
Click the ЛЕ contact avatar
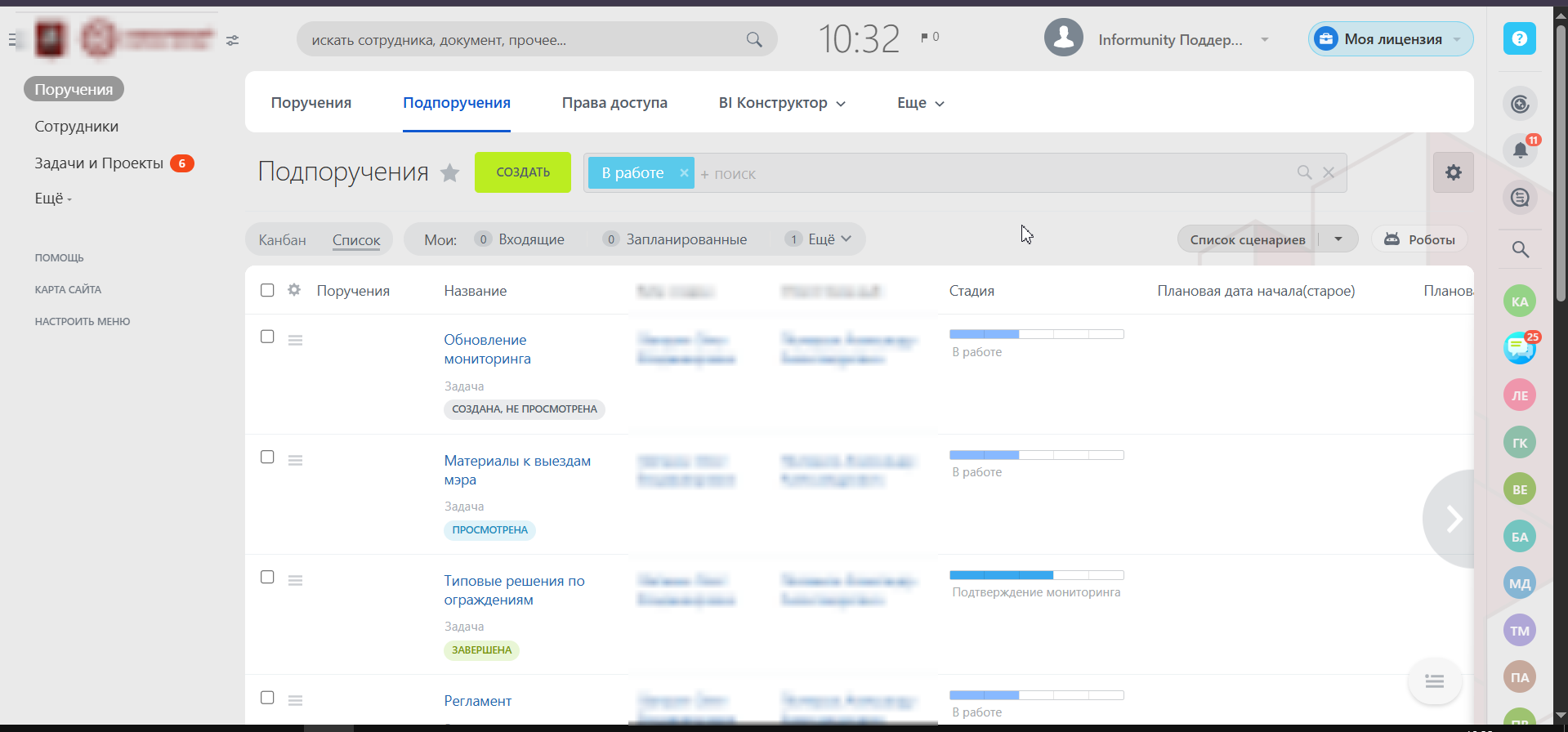(x=1520, y=395)
